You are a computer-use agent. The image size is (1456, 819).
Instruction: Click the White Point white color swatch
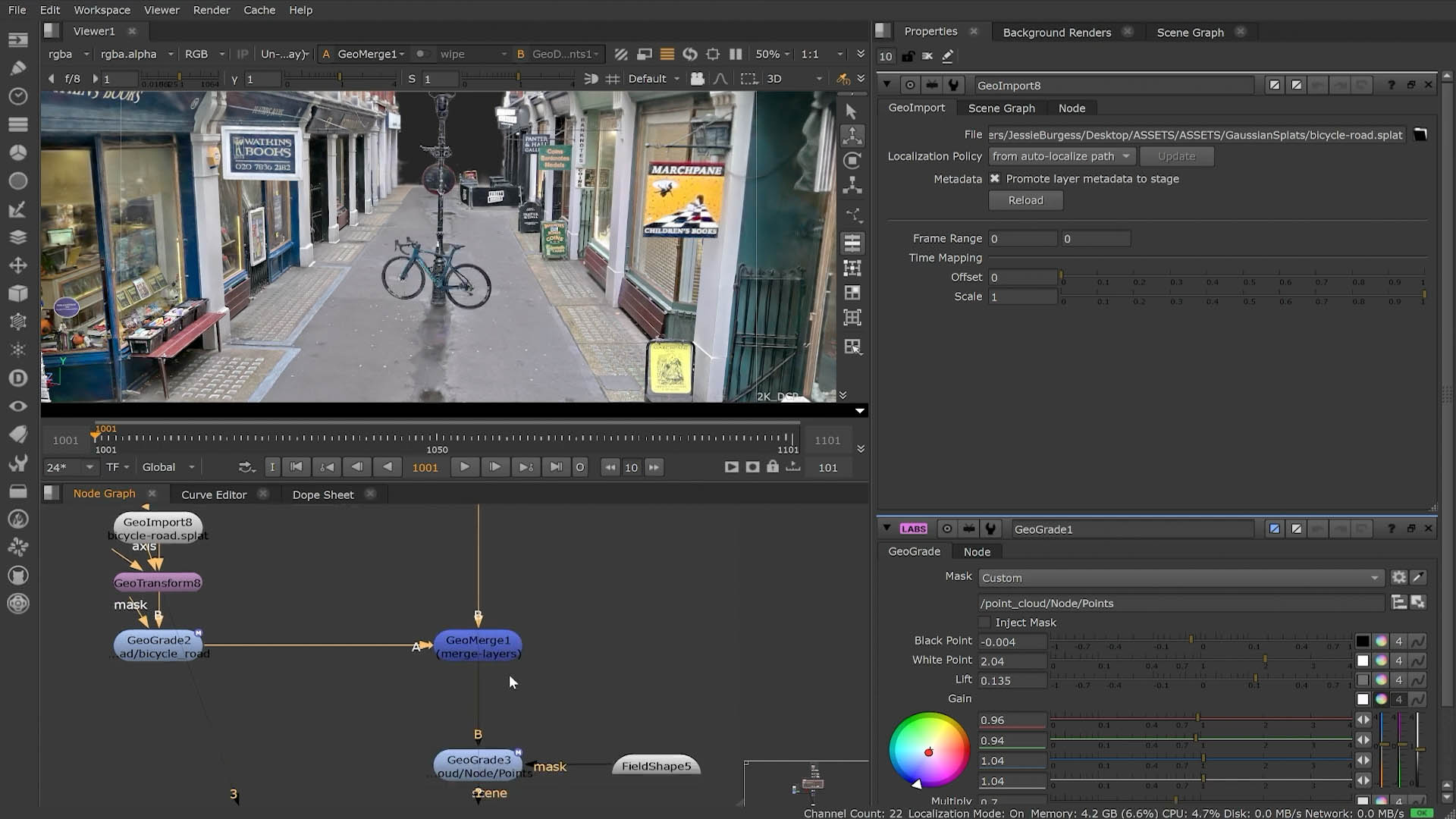pyautogui.click(x=1363, y=661)
